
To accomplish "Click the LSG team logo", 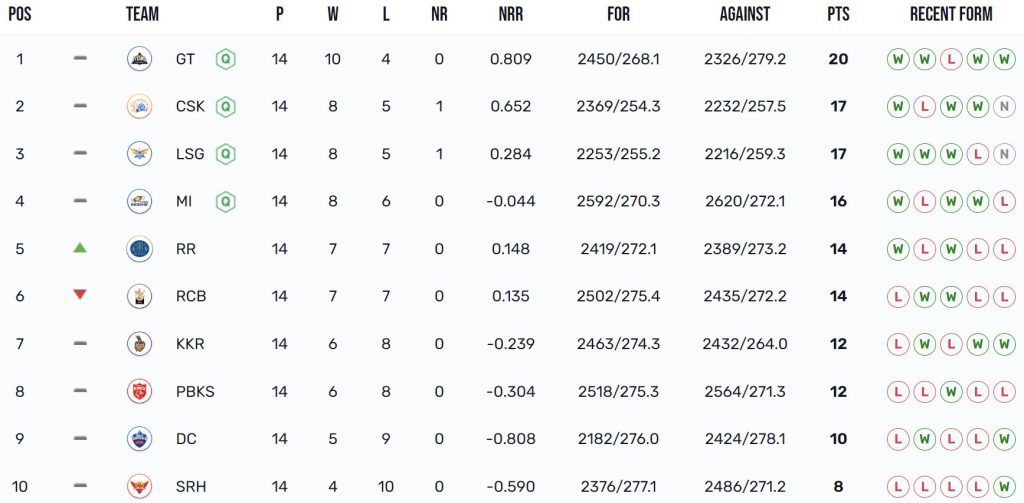I will (x=140, y=154).
